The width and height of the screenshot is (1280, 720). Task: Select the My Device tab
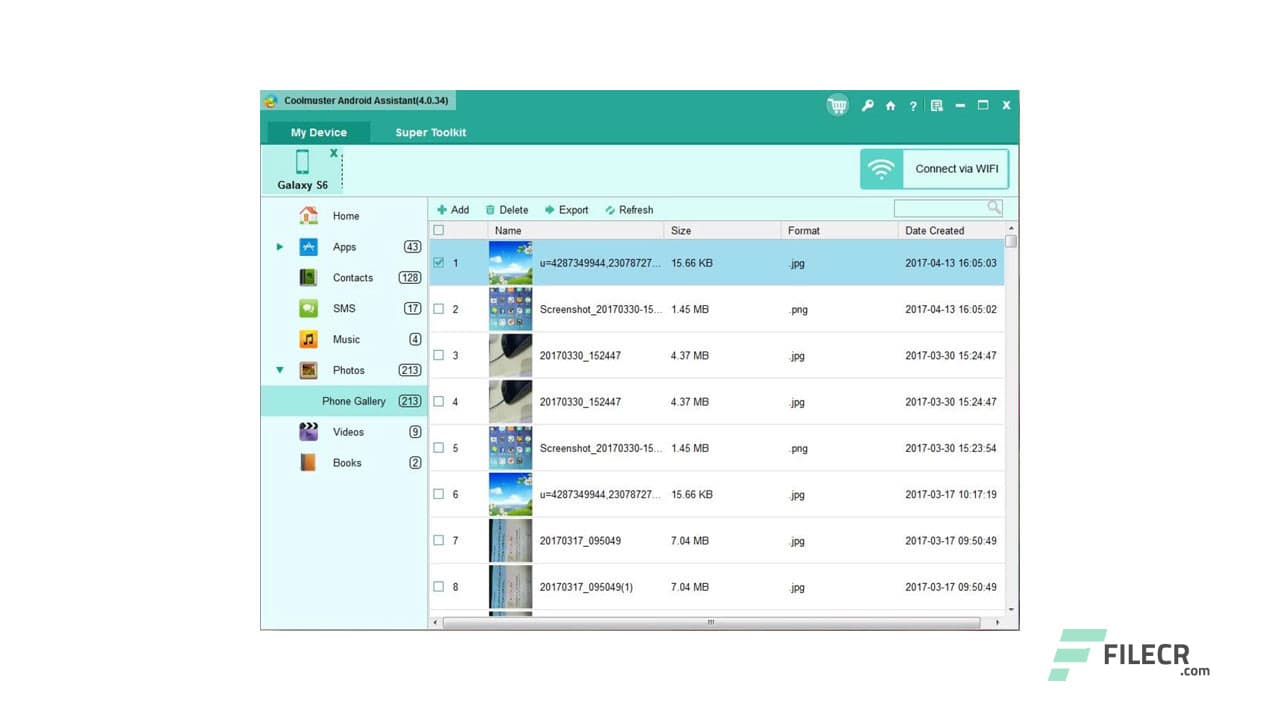coord(318,132)
